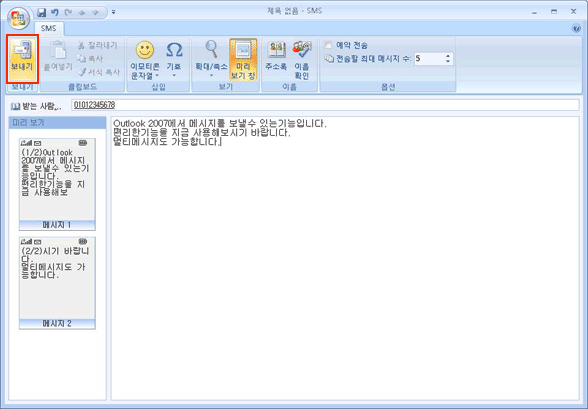Image resolution: width=588 pixels, height=409 pixels.
Task: Run 이름 확인 name check
Action: click(x=302, y=60)
